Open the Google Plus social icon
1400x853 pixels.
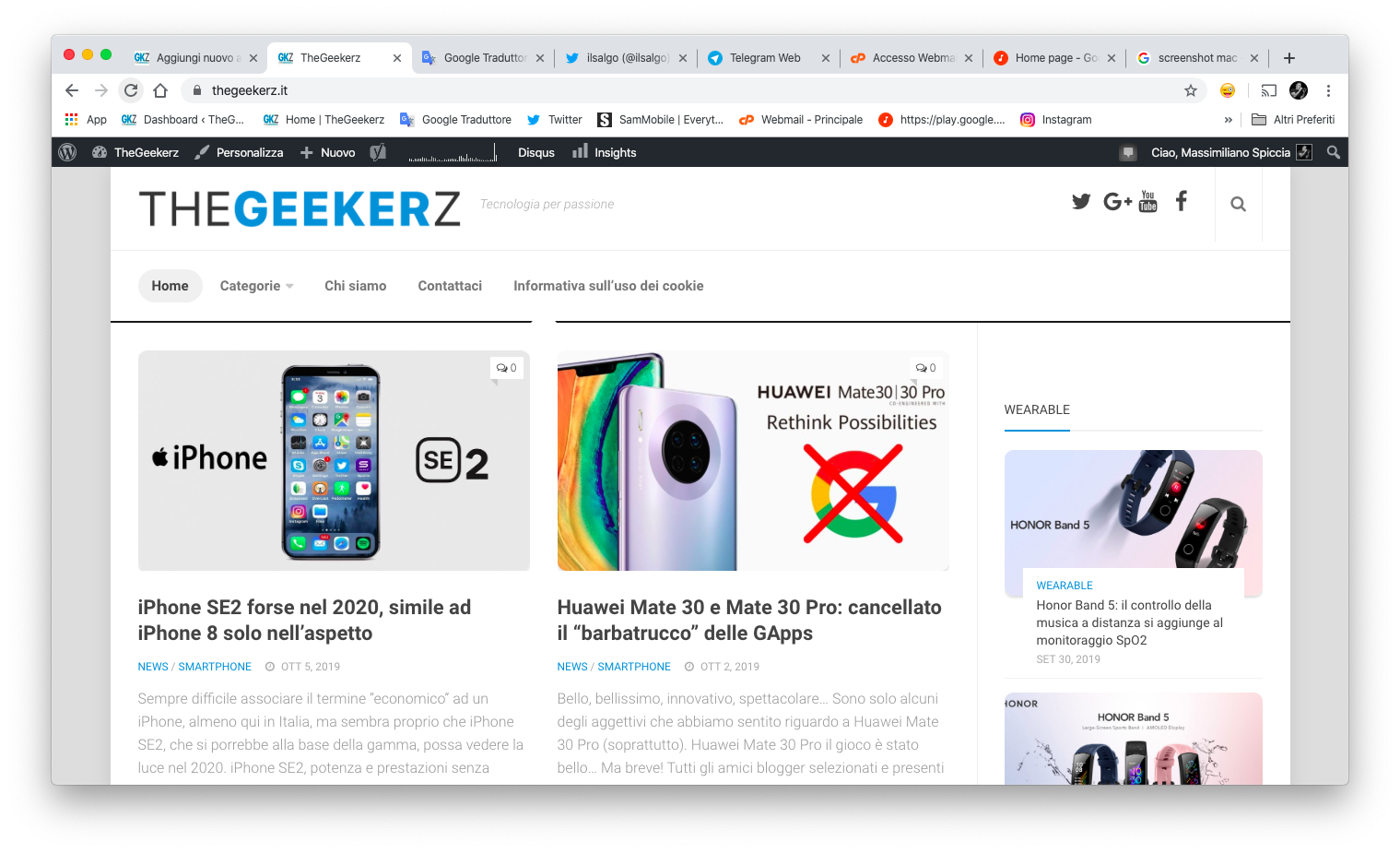tap(1117, 201)
